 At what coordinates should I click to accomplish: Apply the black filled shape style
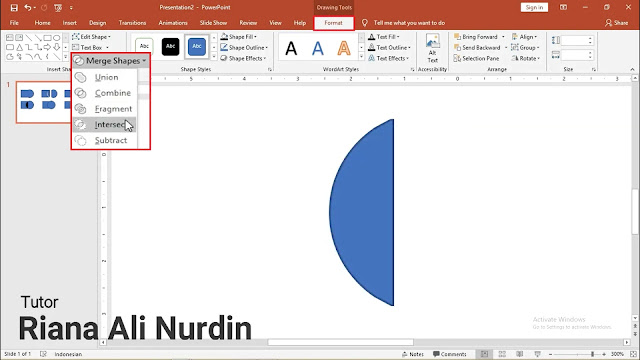[x=170, y=46]
